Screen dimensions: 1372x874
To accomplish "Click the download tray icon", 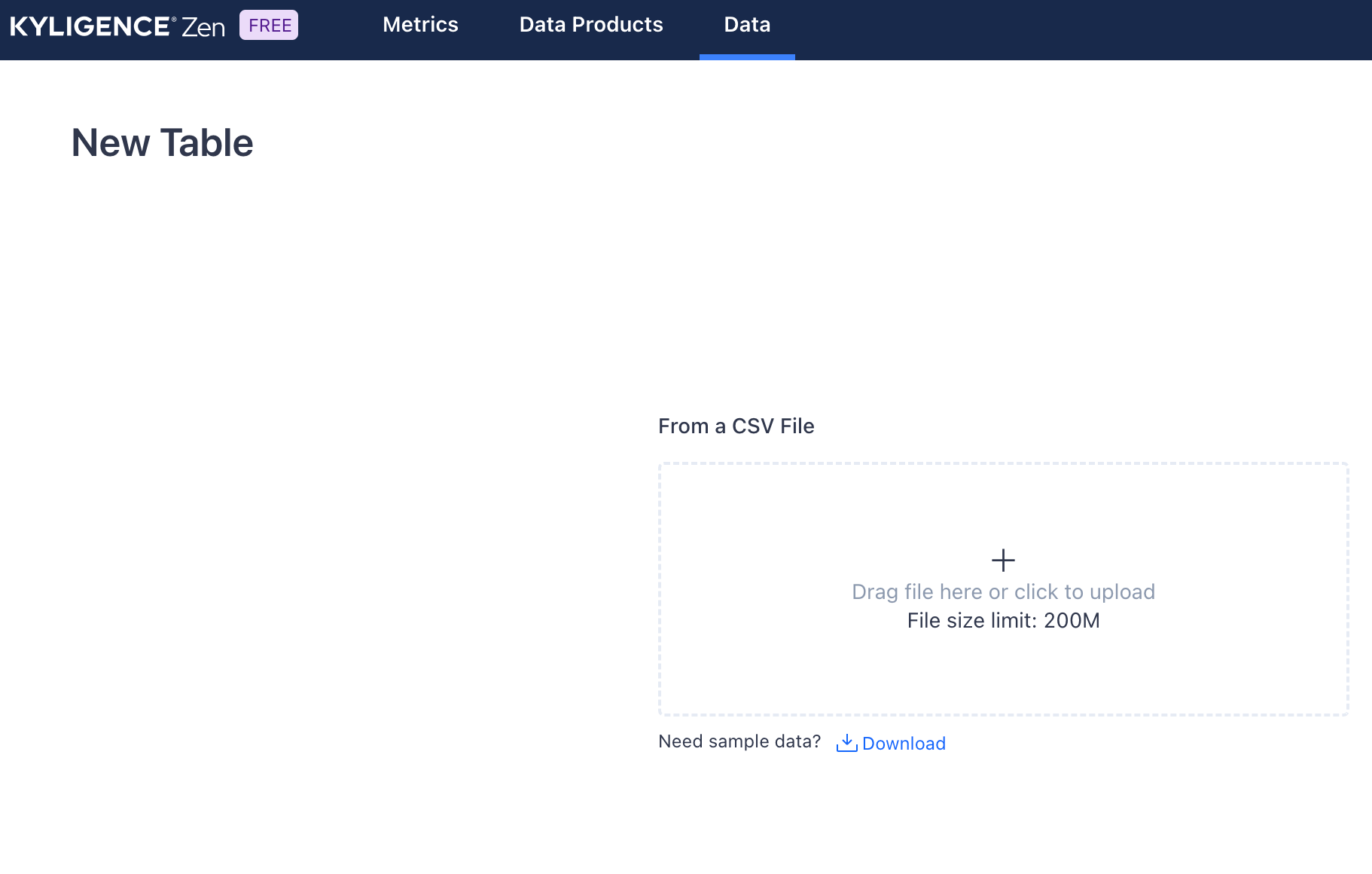I will pyautogui.click(x=846, y=743).
